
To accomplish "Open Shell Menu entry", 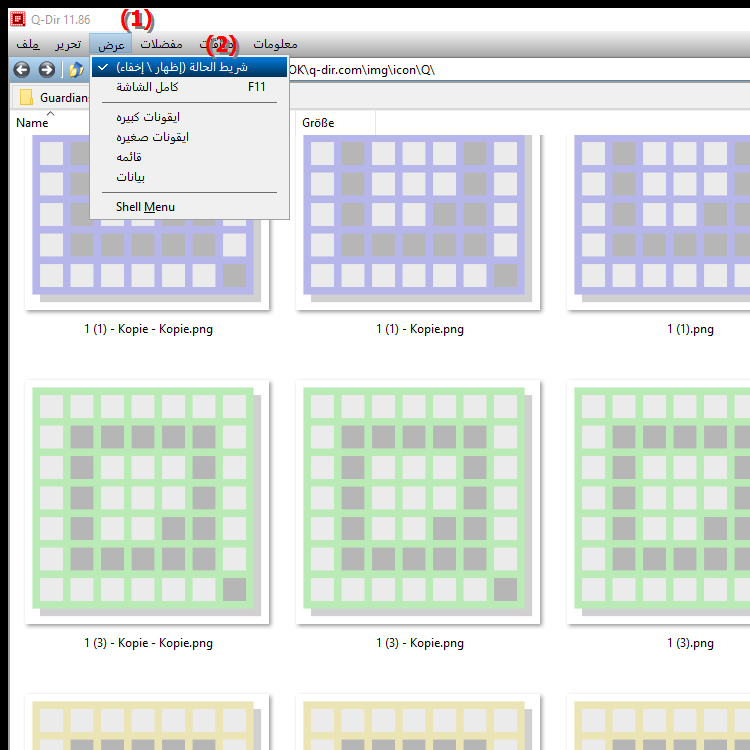I will point(189,207).
